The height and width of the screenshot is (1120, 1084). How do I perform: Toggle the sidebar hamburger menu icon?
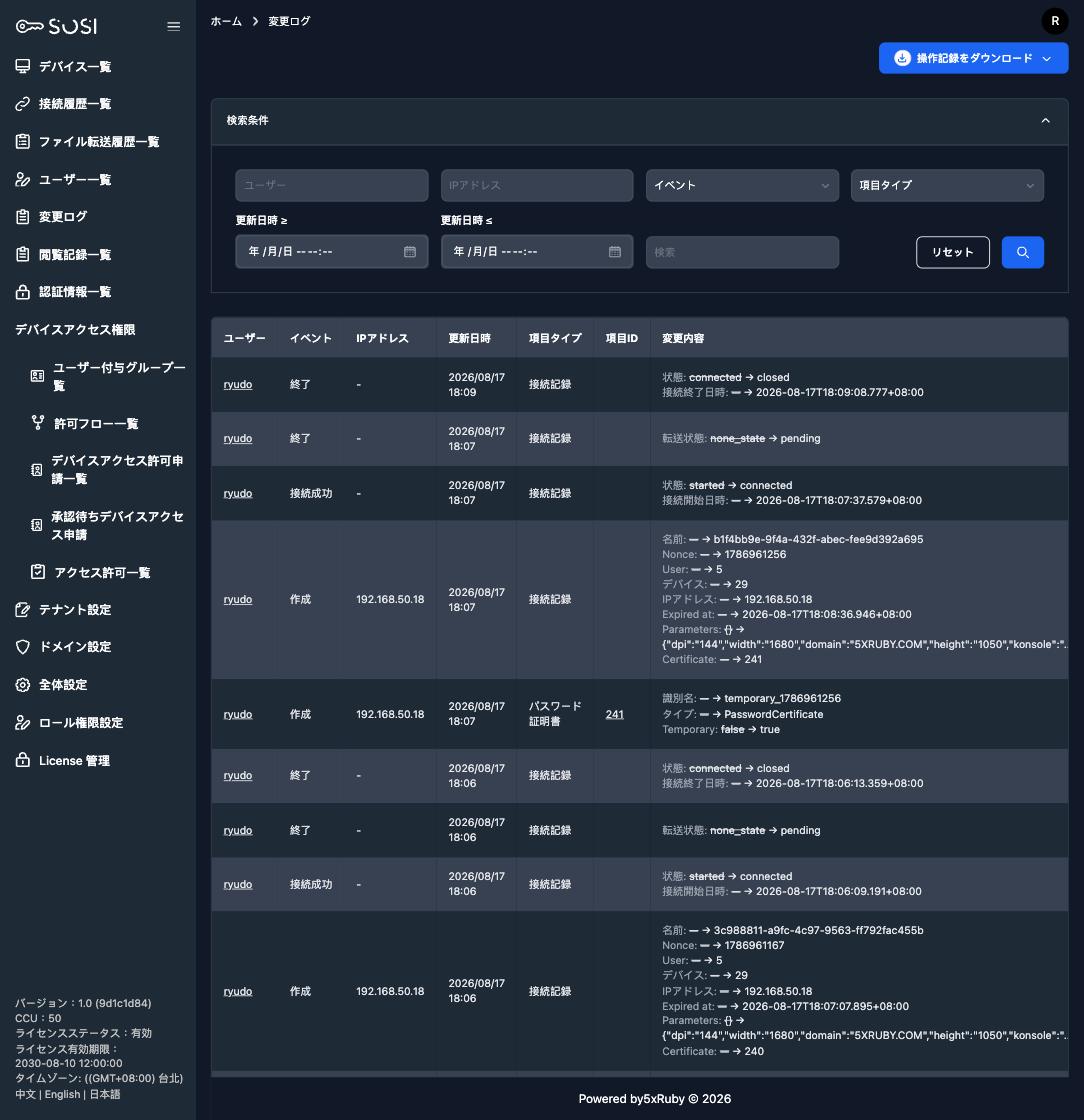point(174,26)
